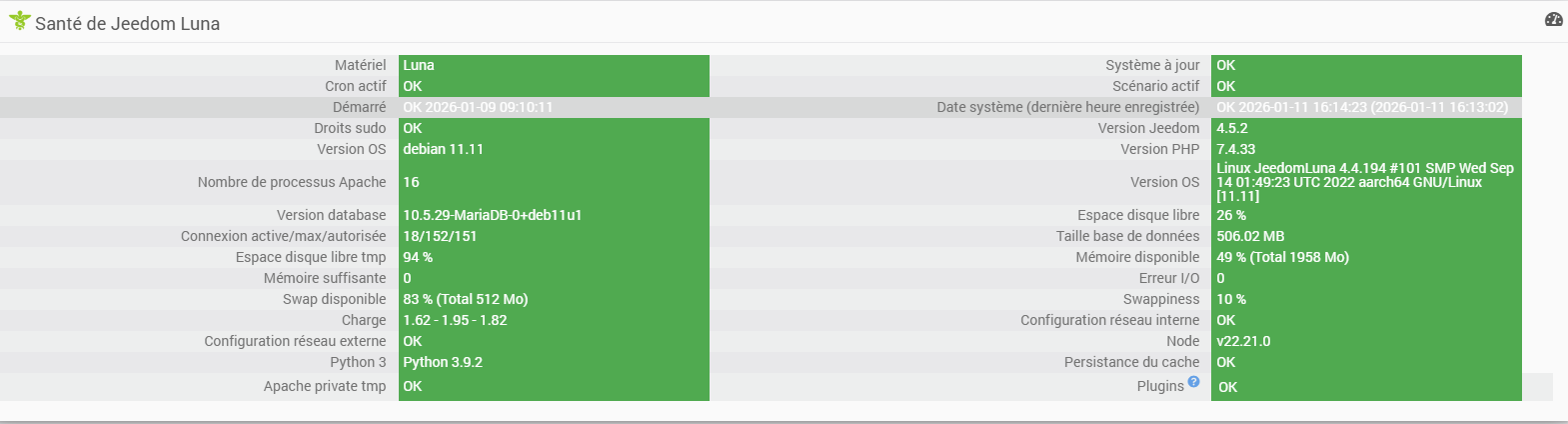Image resolution: width=1568 pixels, height=424 pixels.
Task: Select the Version PHP 7.4.33 cell
Action: (1365, 149)
